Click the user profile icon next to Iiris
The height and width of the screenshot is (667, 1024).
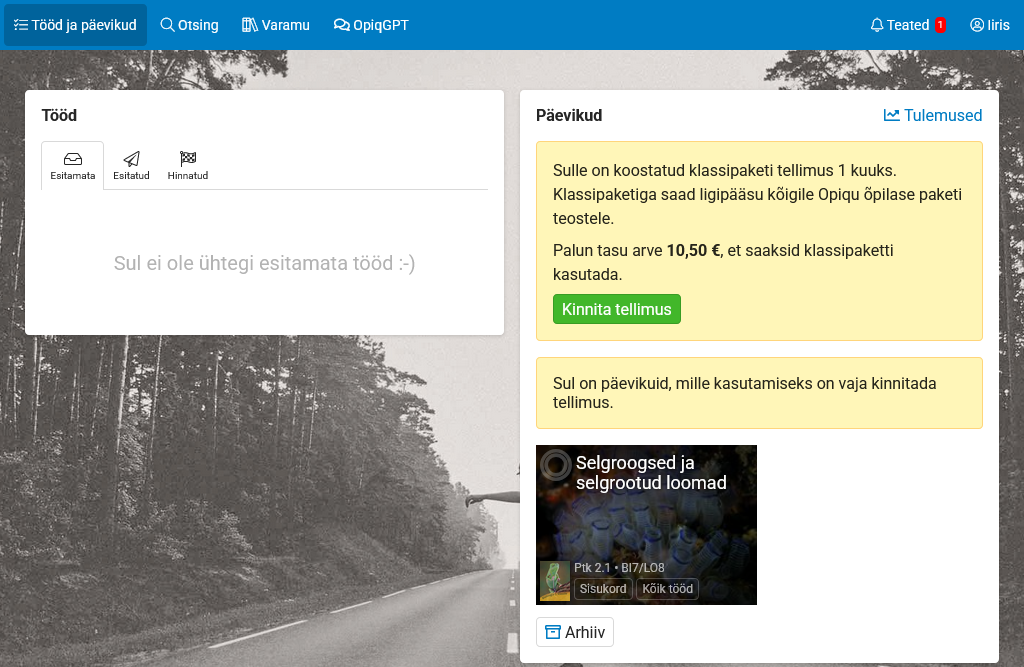tap(976, 25)
